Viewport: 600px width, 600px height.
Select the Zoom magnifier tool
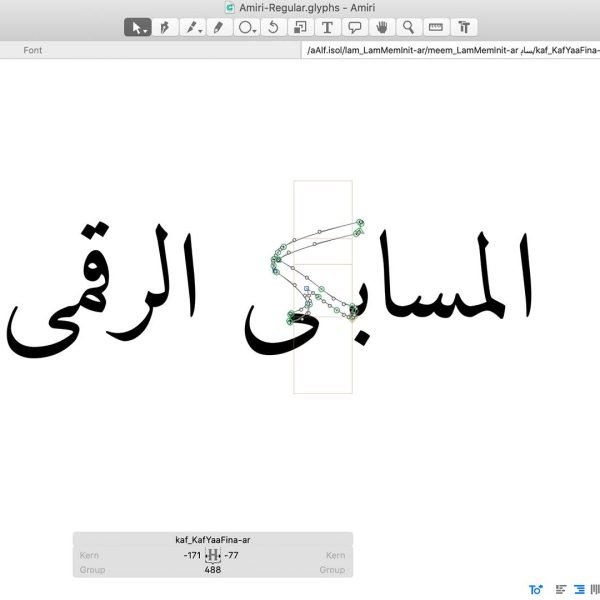[409, 27]
